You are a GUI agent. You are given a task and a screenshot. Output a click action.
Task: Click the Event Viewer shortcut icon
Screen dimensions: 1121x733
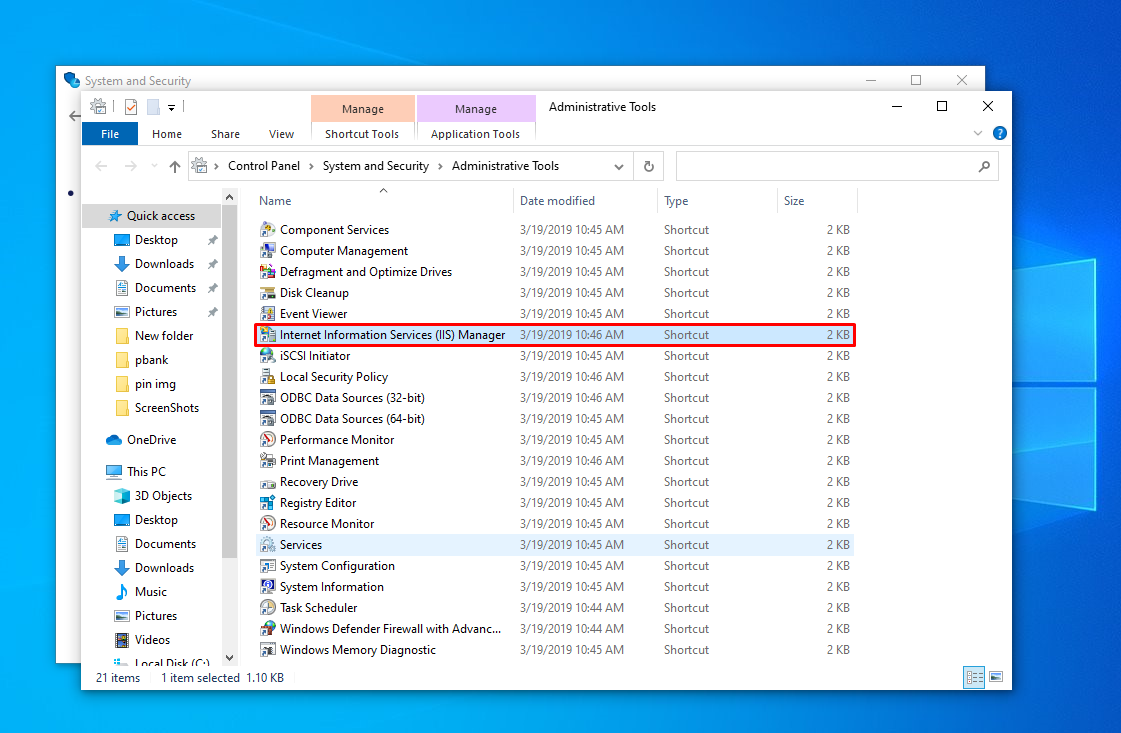pos(267,314)
